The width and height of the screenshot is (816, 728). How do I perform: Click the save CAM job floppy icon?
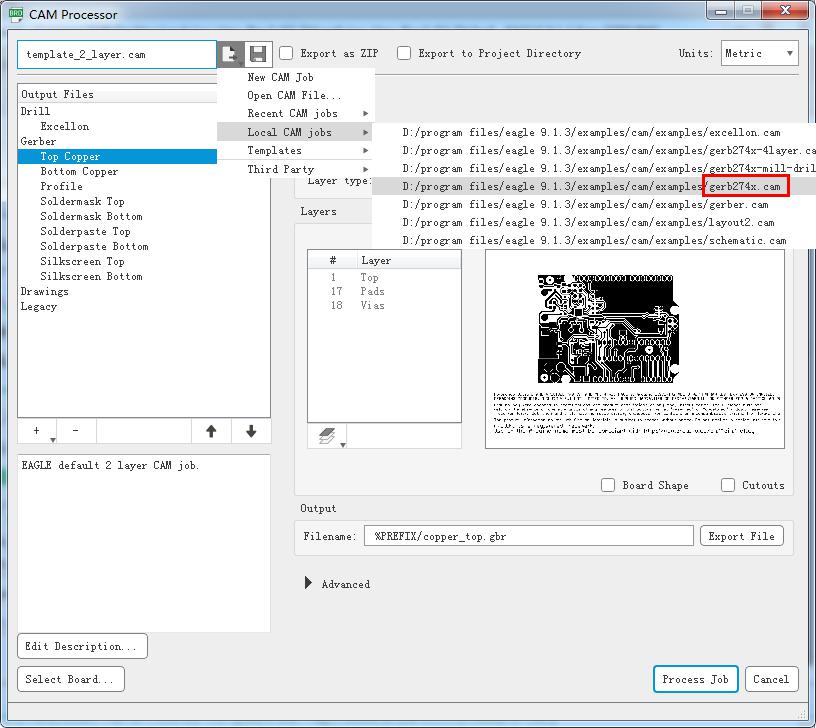coord(258,54)
